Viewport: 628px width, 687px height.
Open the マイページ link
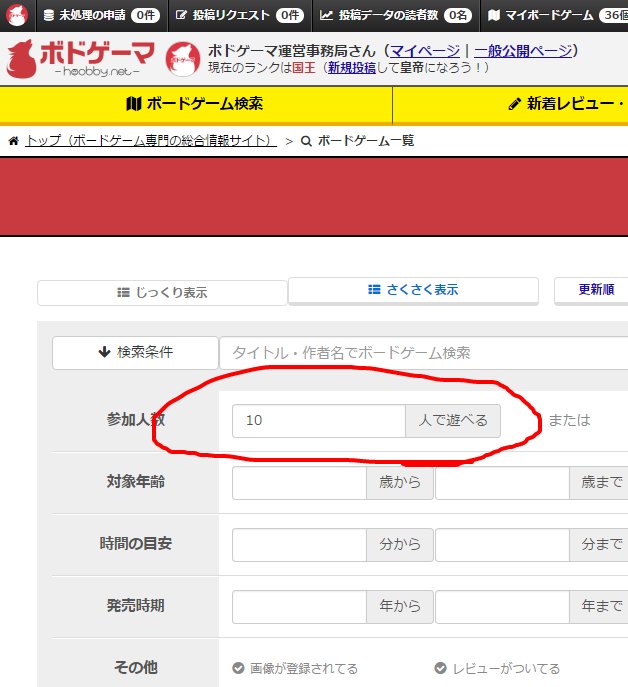click(x=425, y=51)
